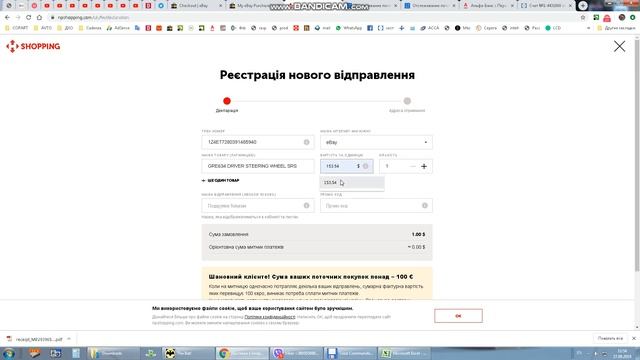Click the page vertical scrollbar
The height and width of the screenshot is (360, 640).
[637, 155]
